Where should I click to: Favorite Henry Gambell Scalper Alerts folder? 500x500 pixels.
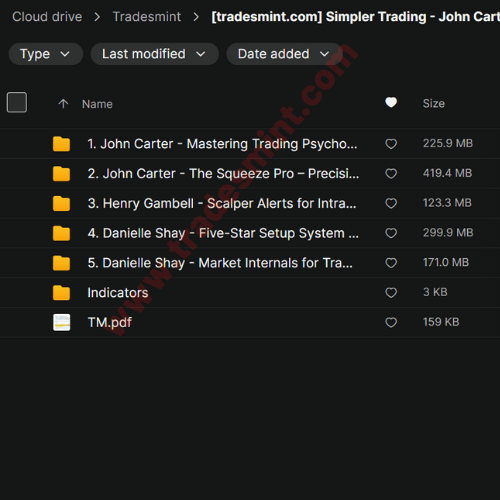tap(391, 203)
